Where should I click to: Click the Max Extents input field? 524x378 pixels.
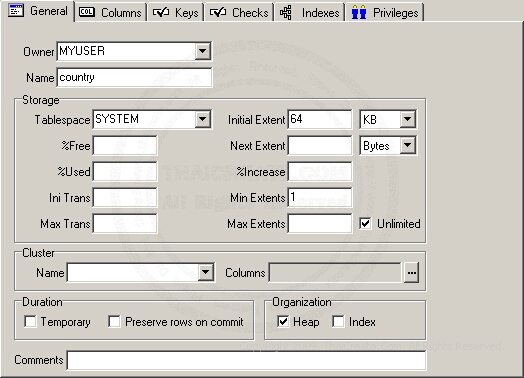coord(320,223)
